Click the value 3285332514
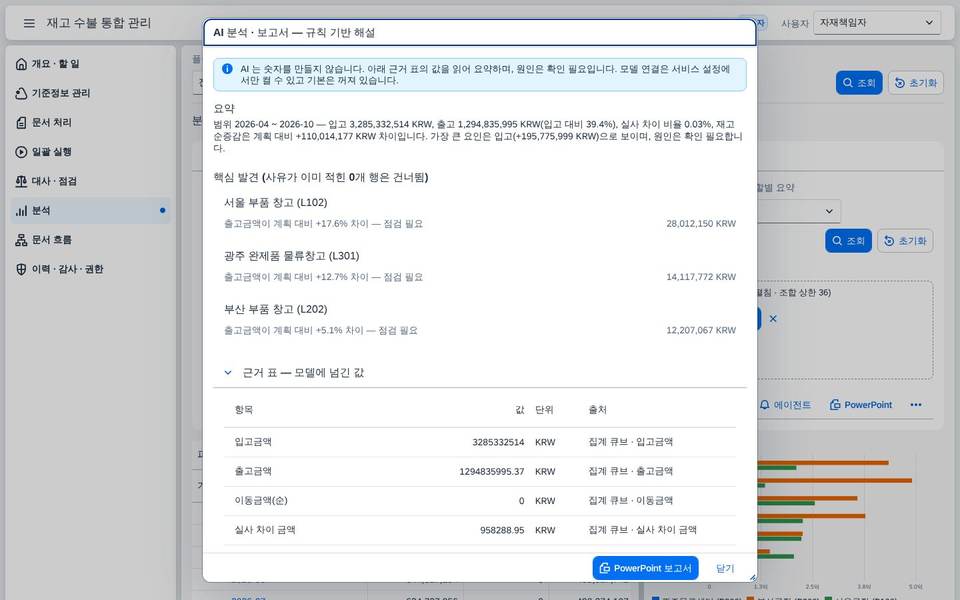The height and width of the screenshot is (600, 960). (498, 442)
